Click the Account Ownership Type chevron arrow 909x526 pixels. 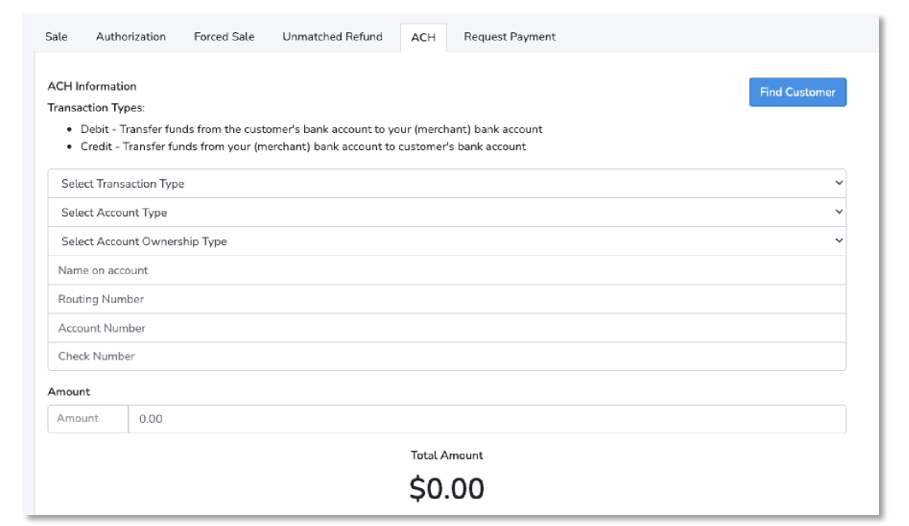coord(838,241)
